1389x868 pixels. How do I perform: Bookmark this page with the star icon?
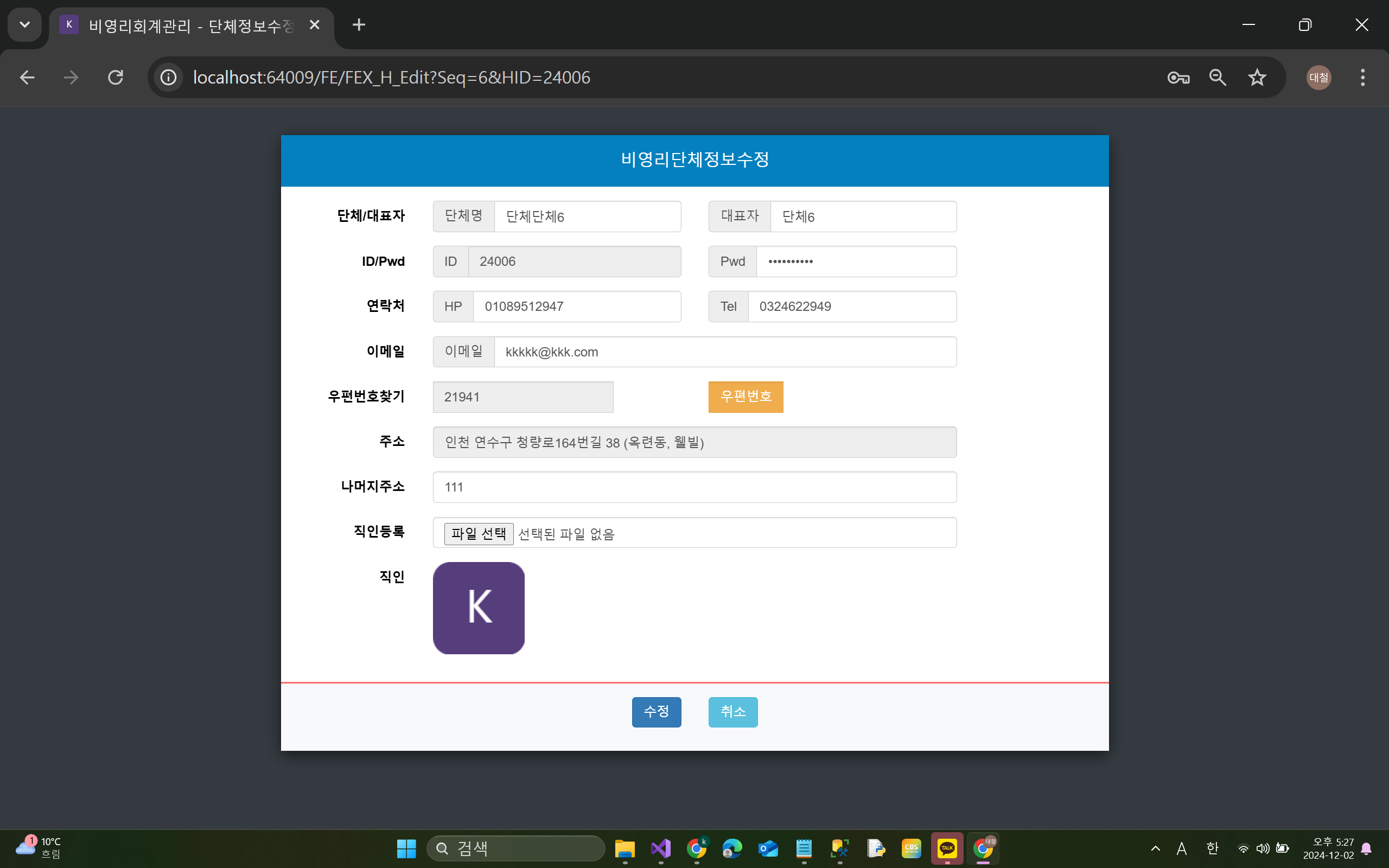[x=1257, y=78]
